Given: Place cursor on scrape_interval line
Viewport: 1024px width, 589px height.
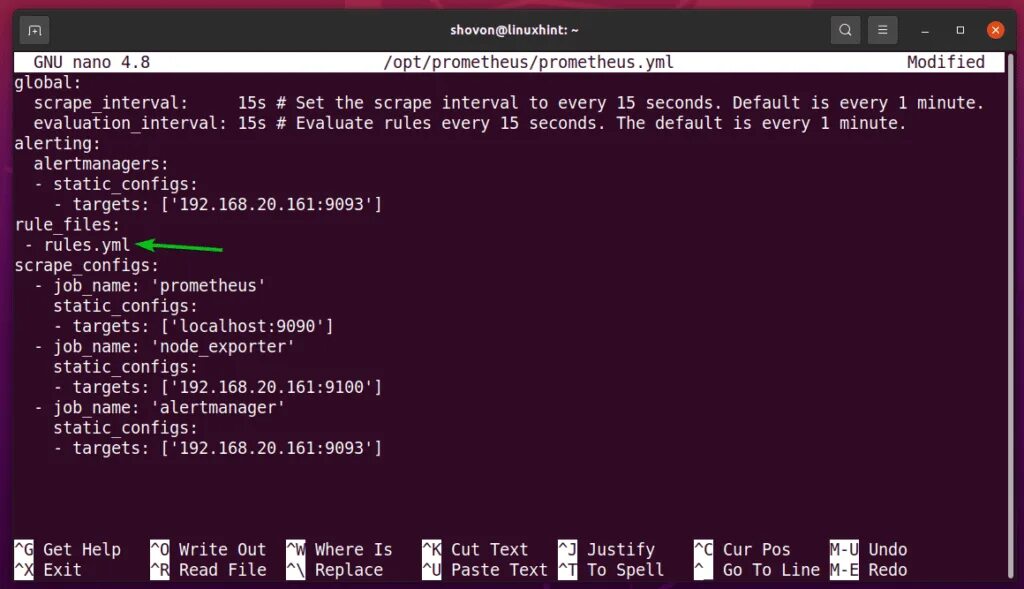Looking at the screenshot, I should click(x=509, y=103).
